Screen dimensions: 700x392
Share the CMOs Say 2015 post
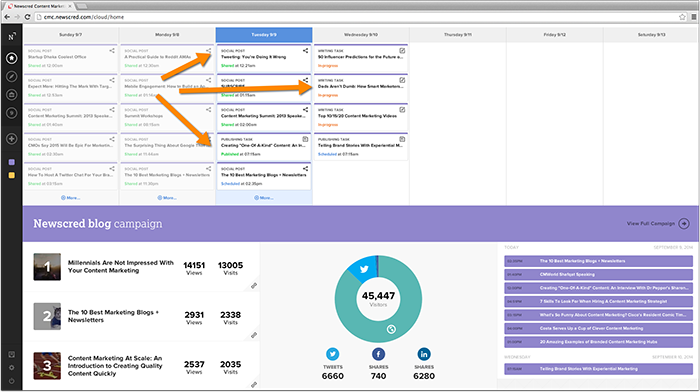(112, 139)
